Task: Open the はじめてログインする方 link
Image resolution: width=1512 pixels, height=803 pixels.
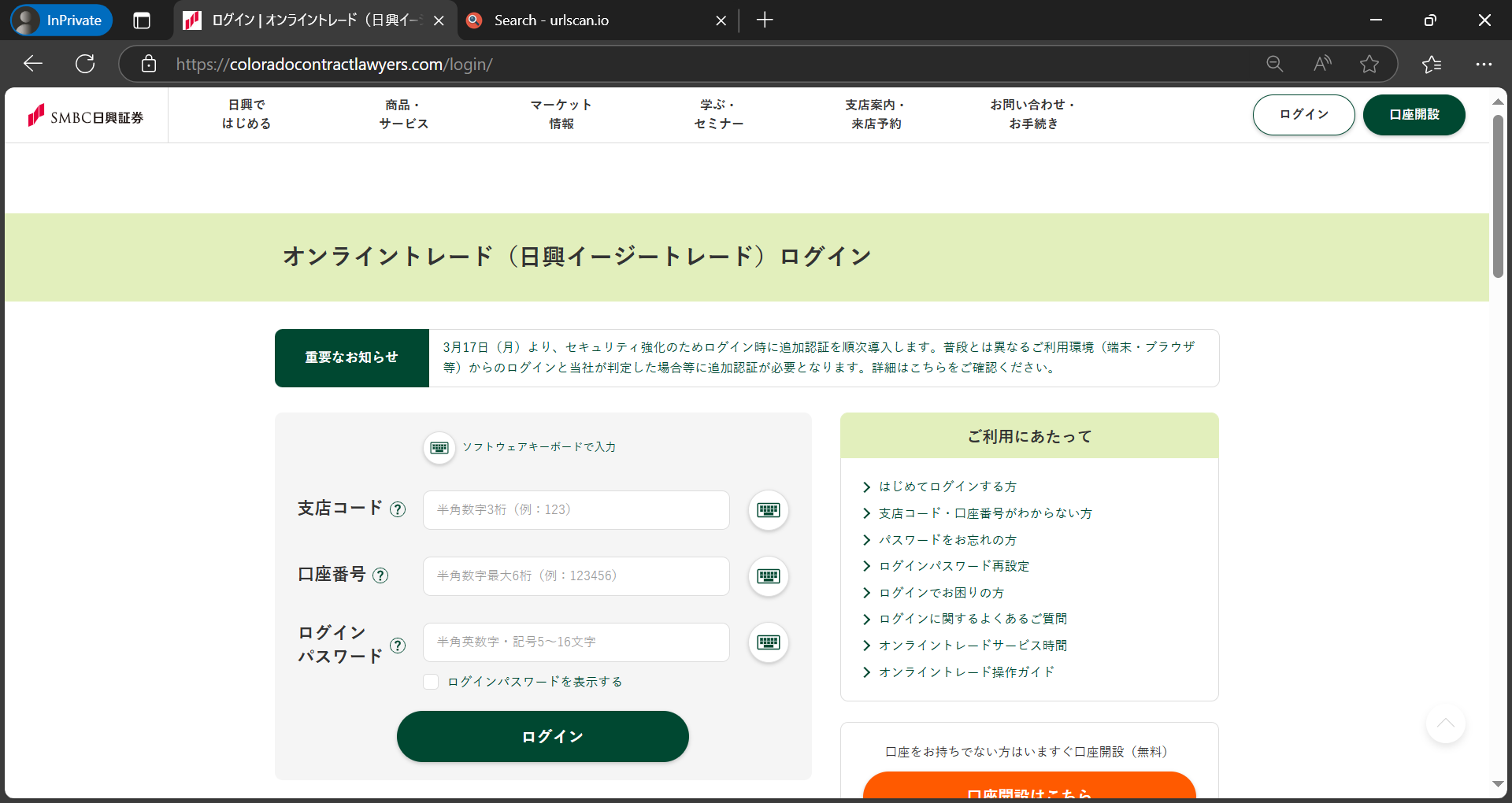Action: click(947, 487)
